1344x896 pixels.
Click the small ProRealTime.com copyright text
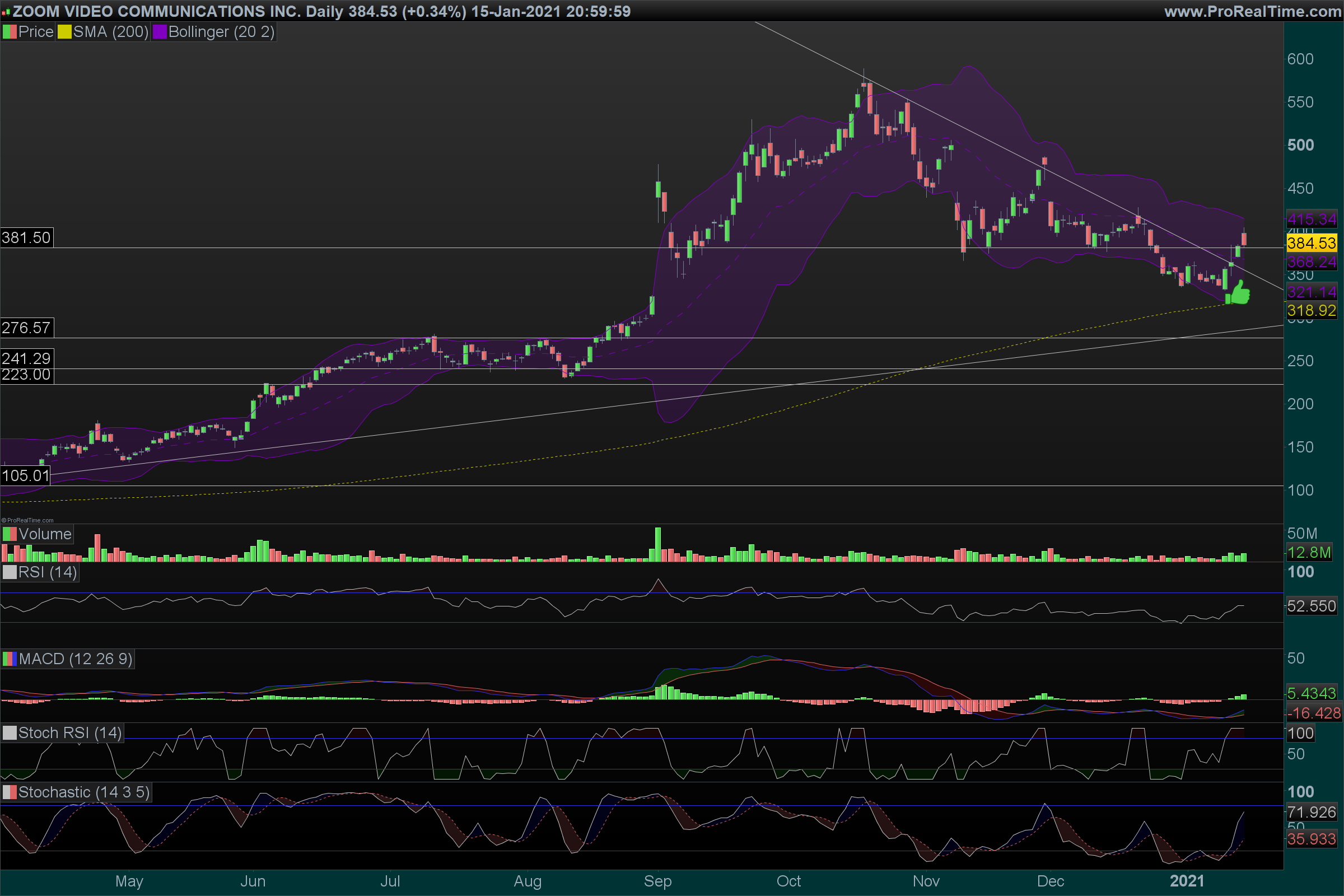coord(27,520)
